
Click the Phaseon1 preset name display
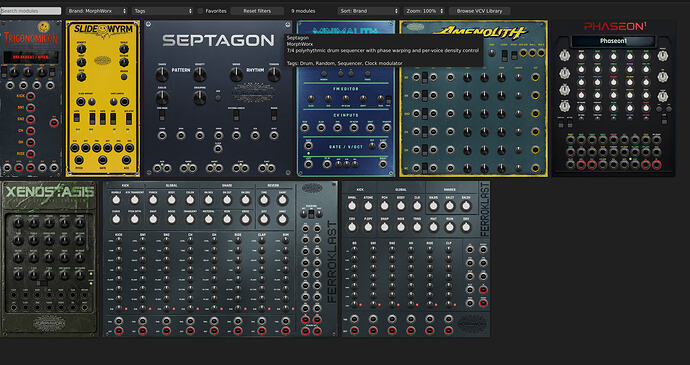[613, 41]
